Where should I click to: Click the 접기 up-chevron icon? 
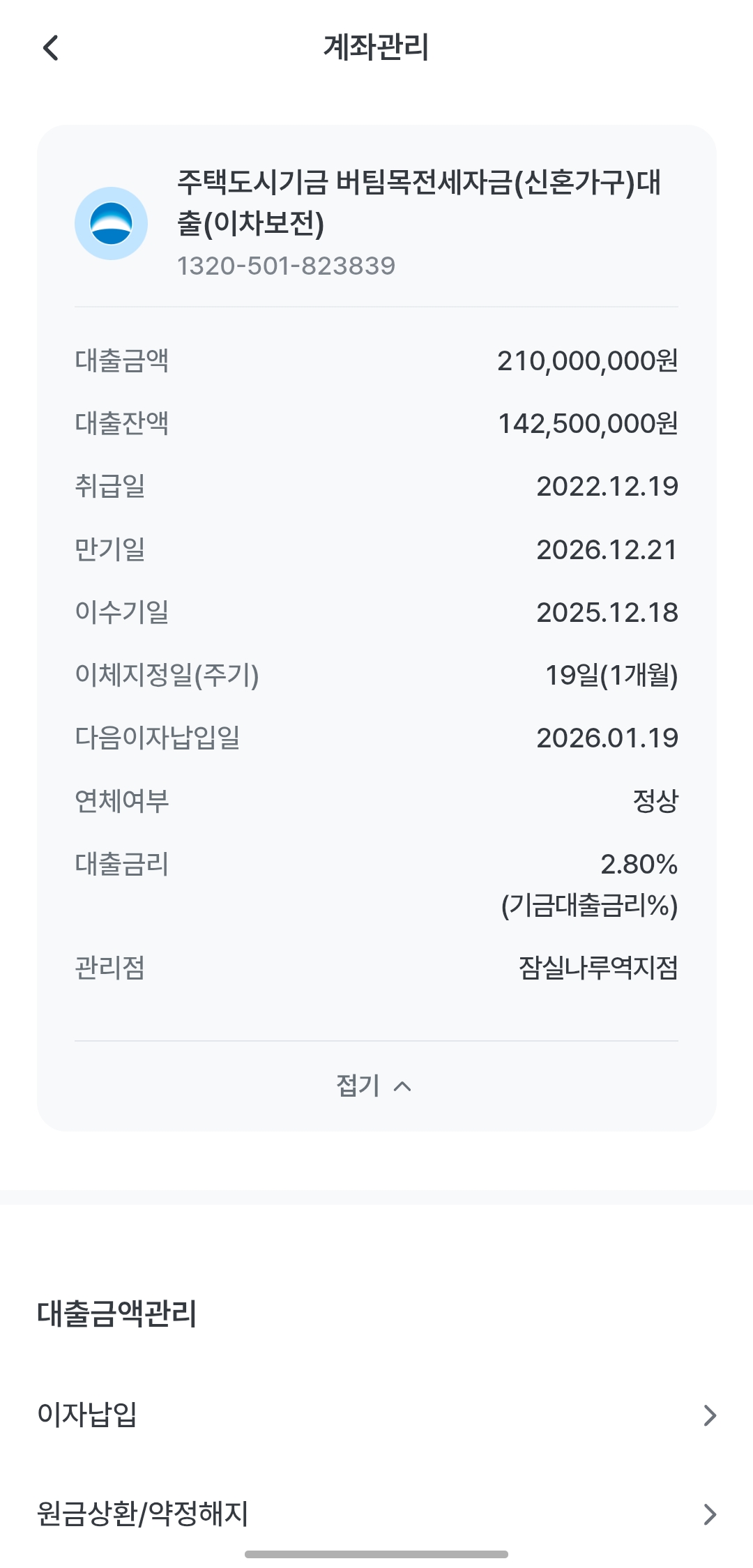point(402,1086)
